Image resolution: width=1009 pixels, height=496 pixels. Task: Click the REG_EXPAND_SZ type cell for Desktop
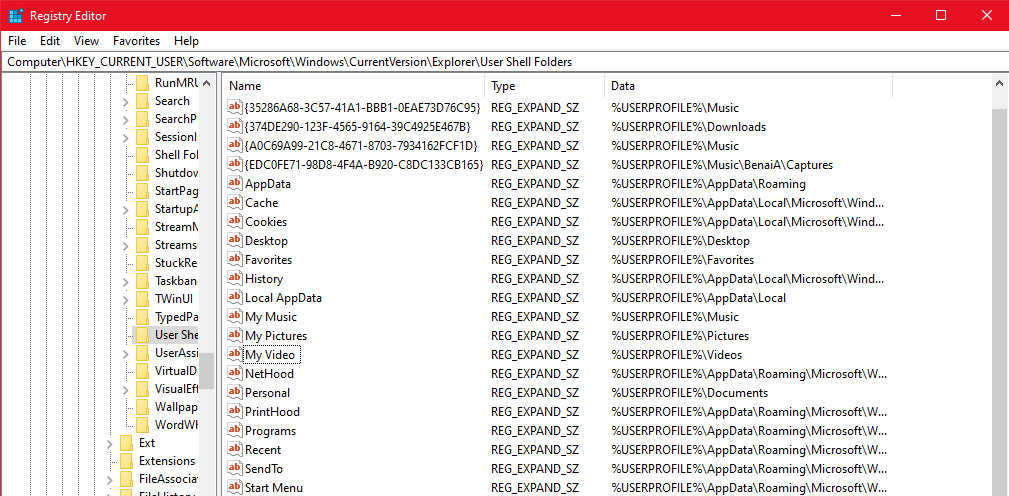[x=535, y=241]
